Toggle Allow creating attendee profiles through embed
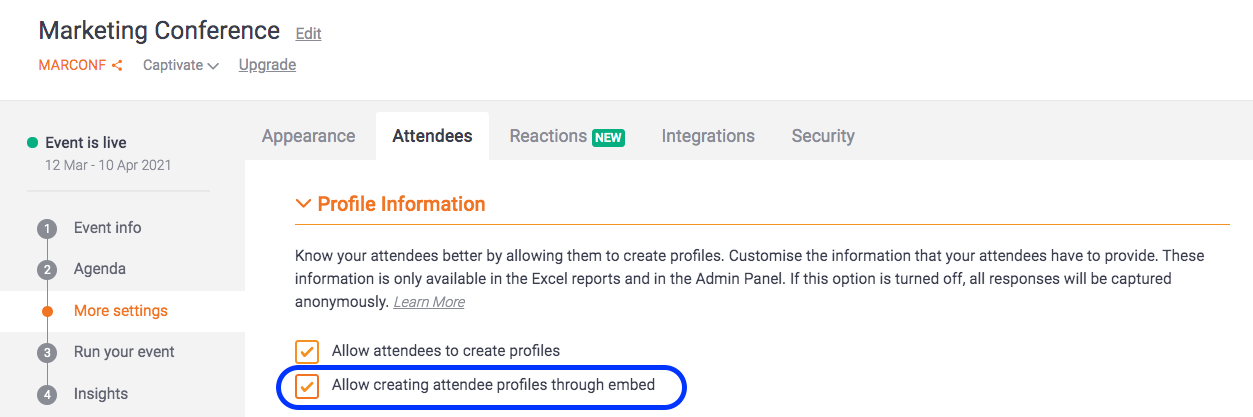 pos(307,386)
